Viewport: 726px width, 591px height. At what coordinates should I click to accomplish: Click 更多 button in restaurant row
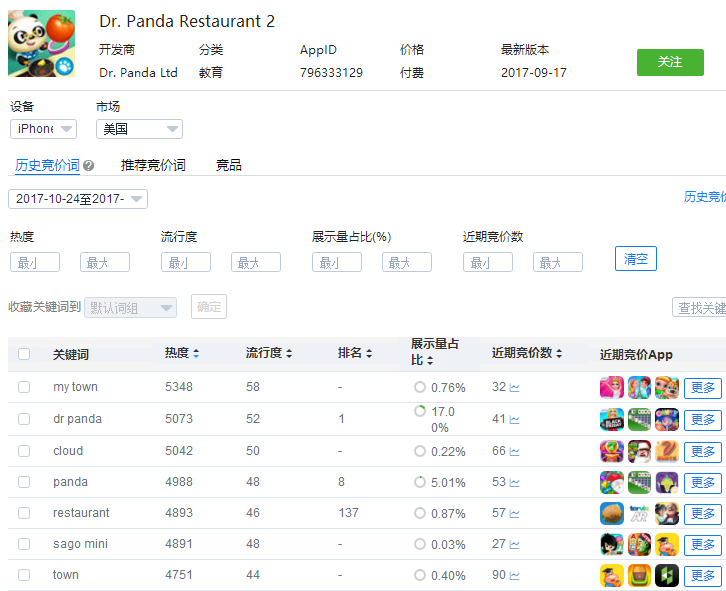coord(703,514)
